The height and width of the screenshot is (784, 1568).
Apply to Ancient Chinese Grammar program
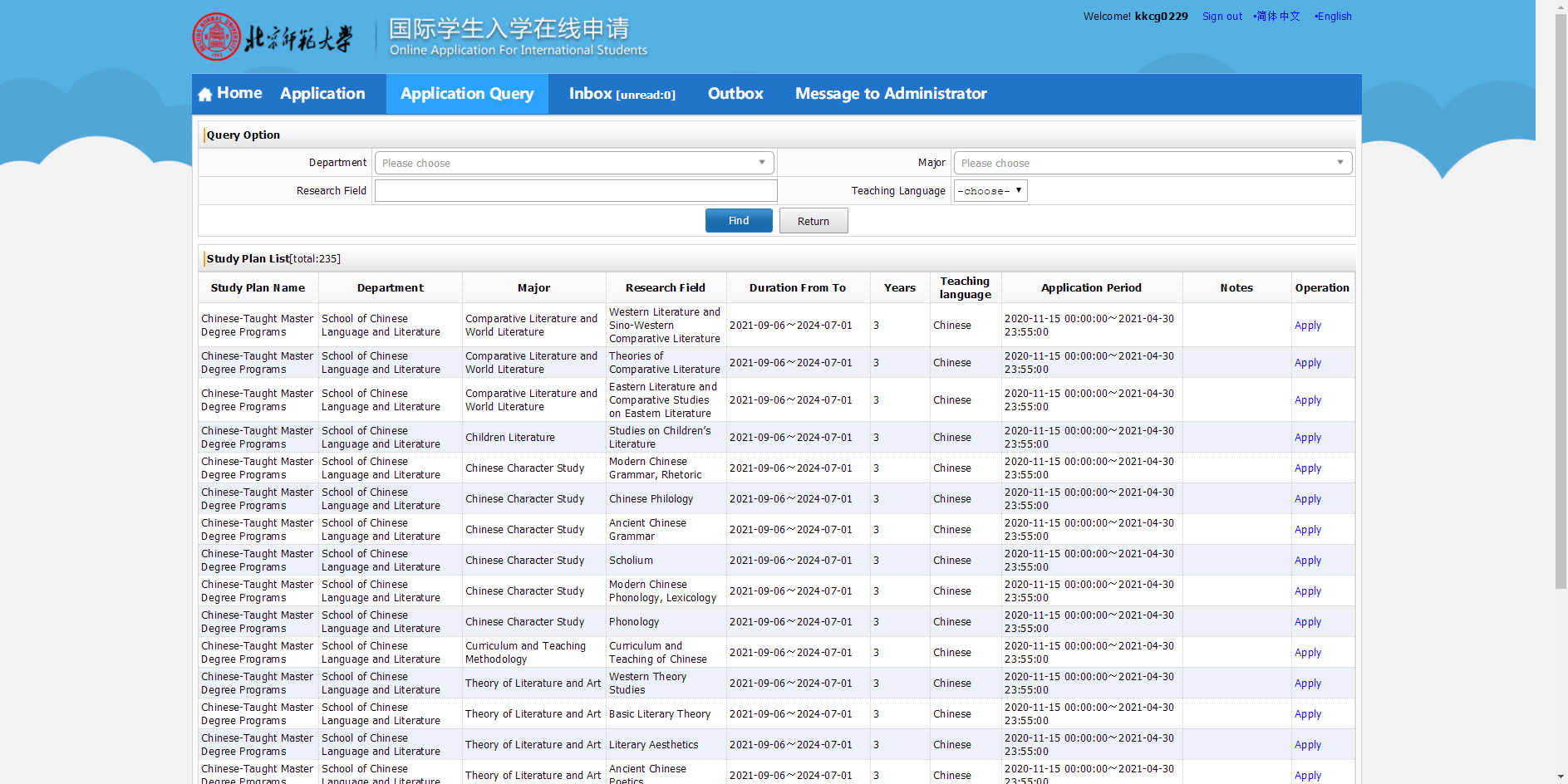1307,530
